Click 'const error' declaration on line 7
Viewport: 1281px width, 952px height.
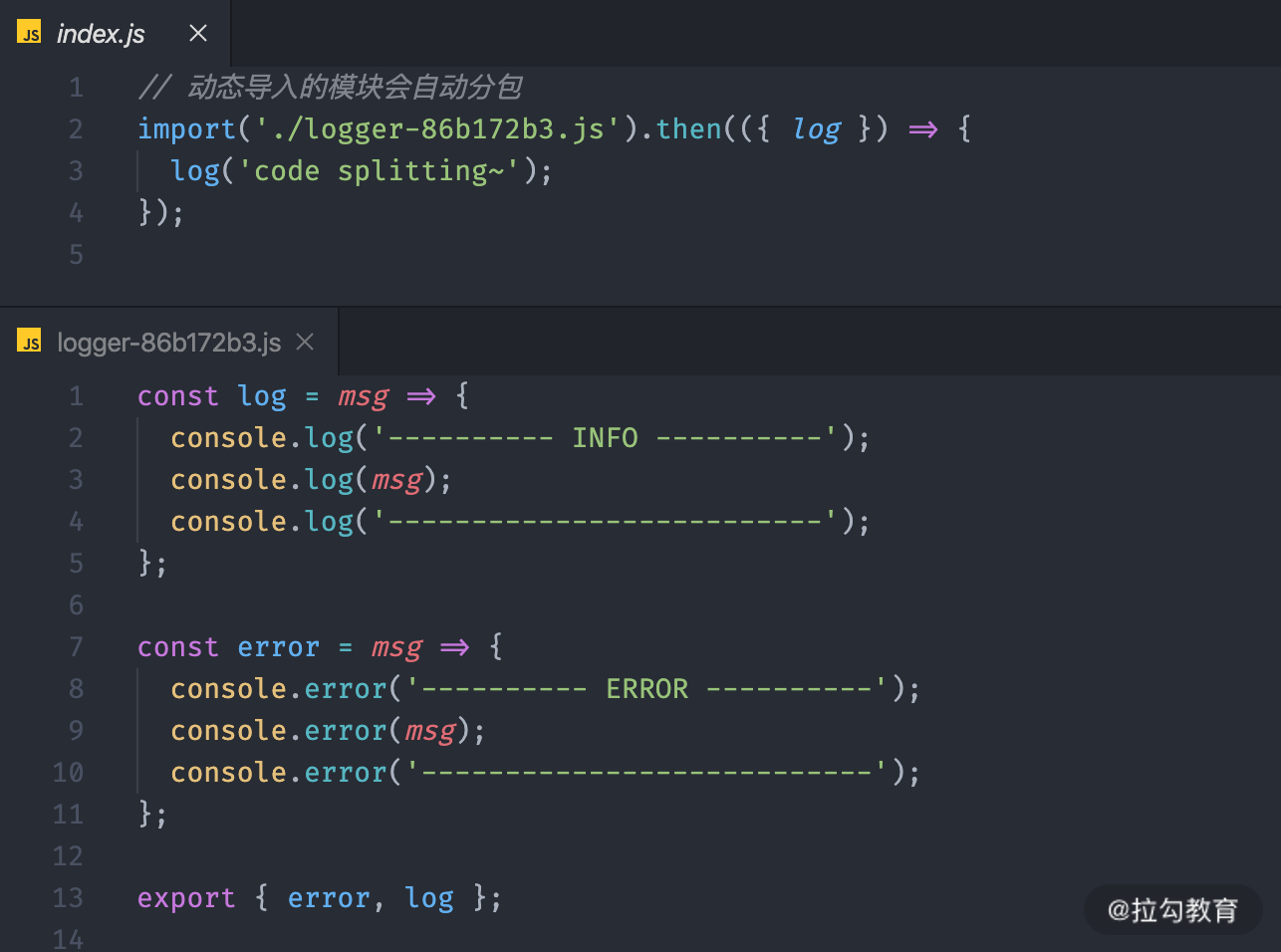coord(228,647)
